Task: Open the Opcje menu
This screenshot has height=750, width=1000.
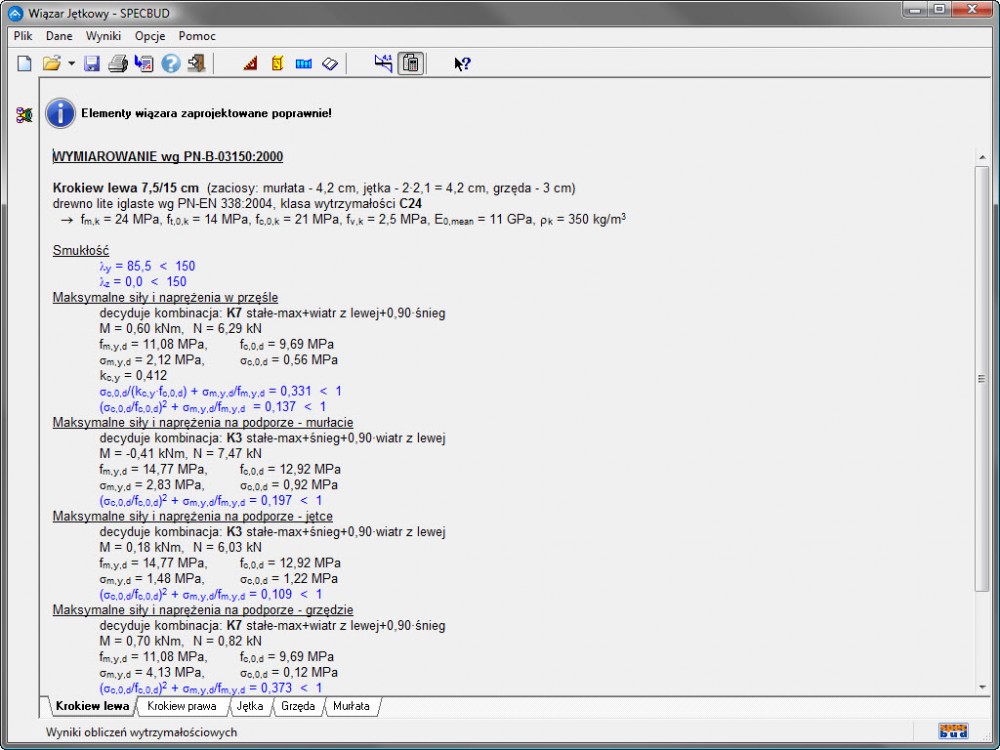Action: (150, 36)
